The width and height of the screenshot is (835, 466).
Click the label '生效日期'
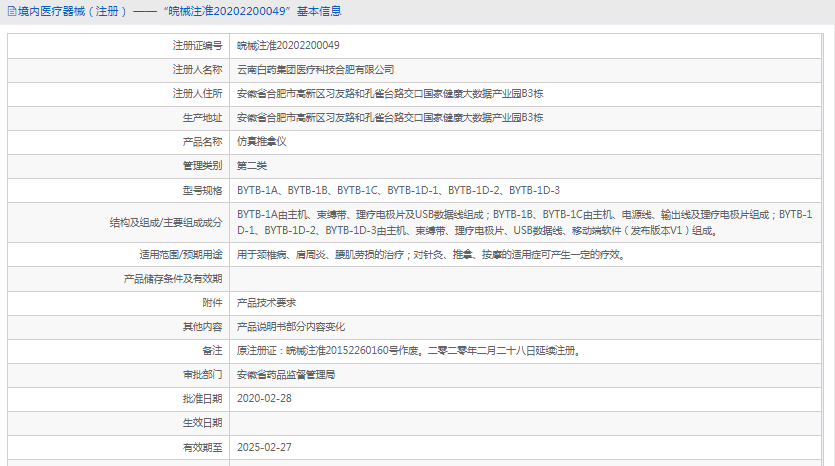pyautogui.click(x=202, y=423)
